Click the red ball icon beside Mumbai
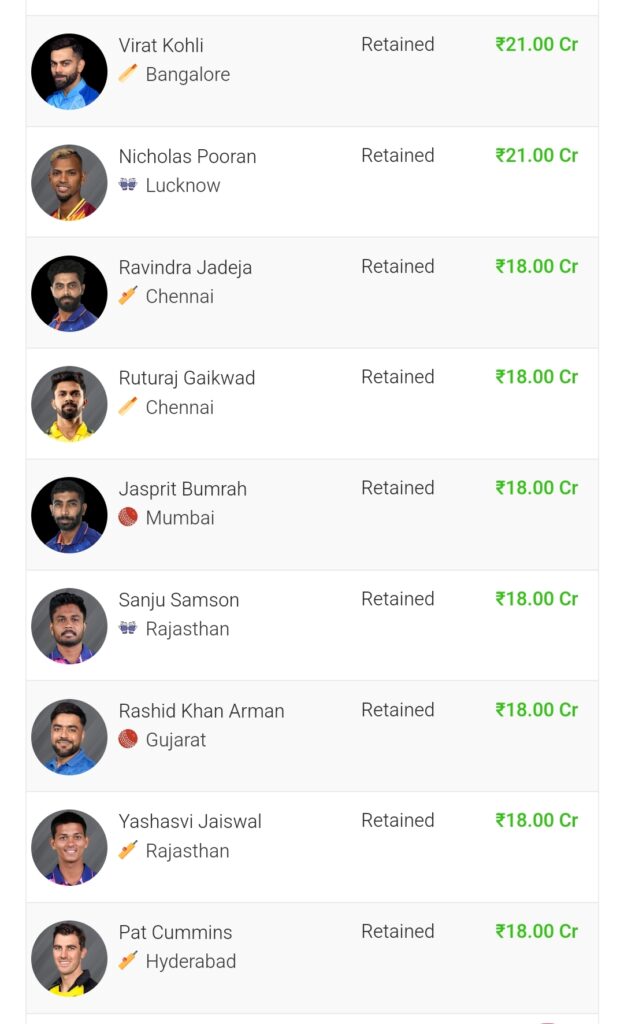624x1024 pixels. point(128,517)
